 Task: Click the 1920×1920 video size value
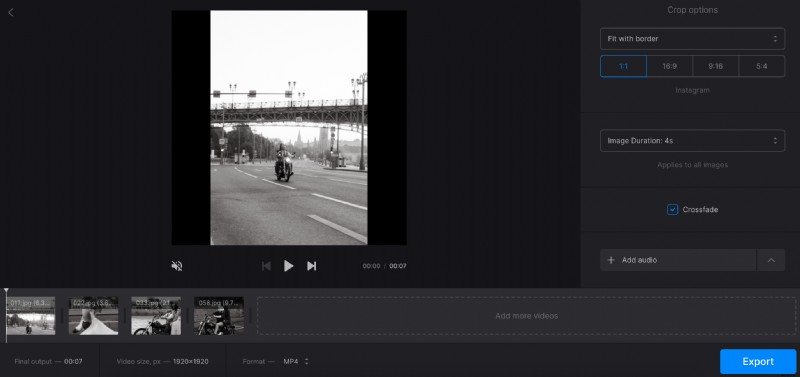pos(190,361)
